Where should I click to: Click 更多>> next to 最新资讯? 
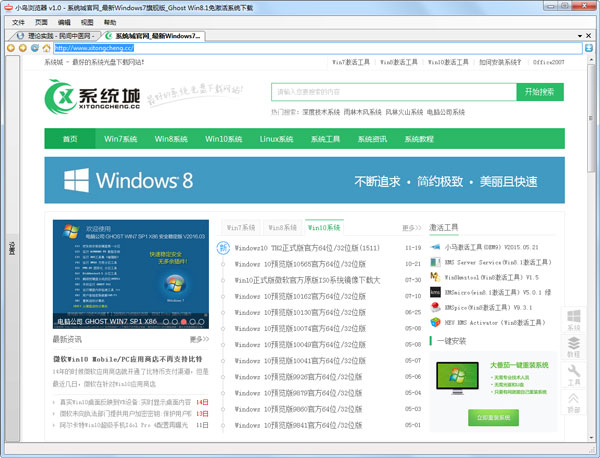[199, 339]
